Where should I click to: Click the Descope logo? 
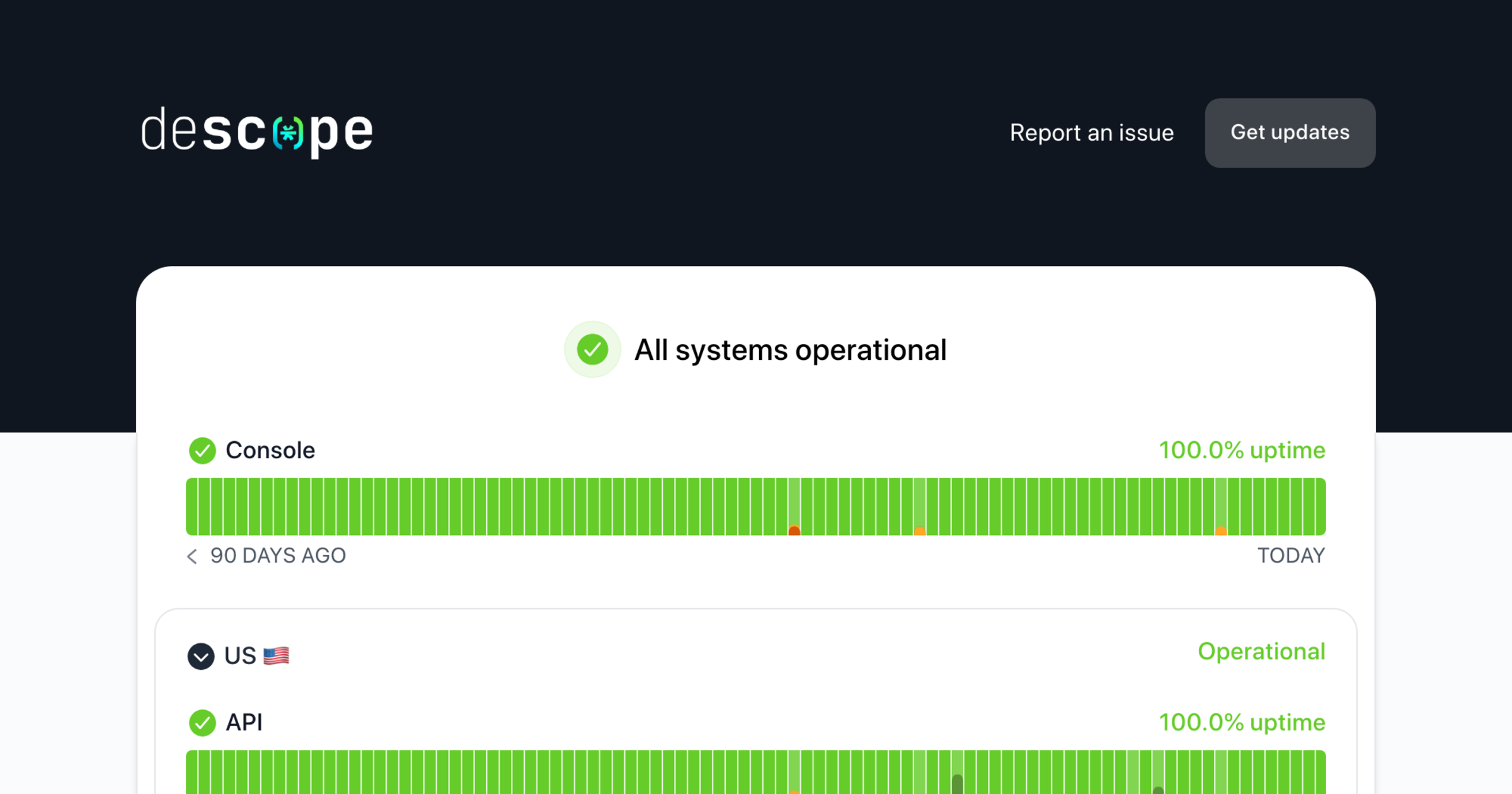click(256, 132)
